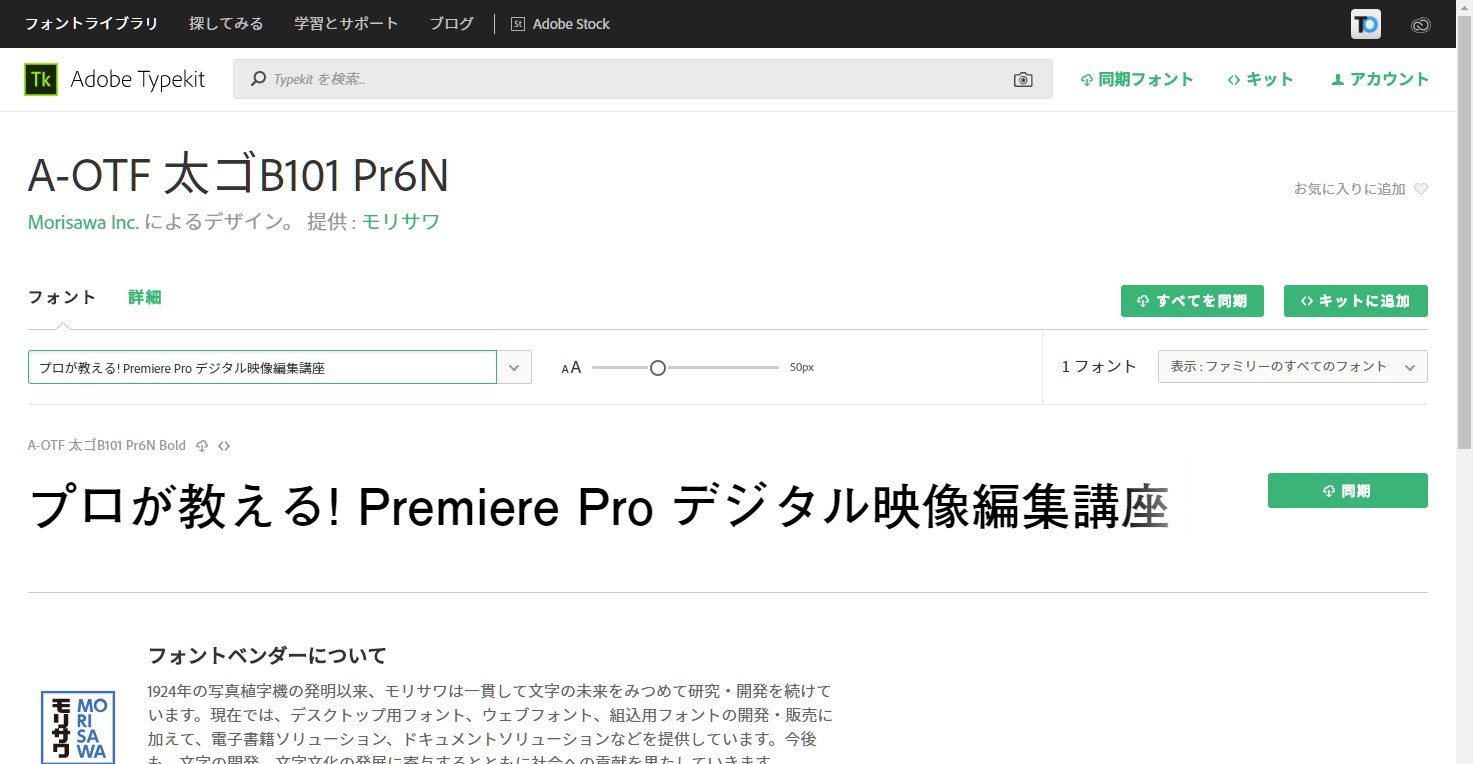
Task: Open 探してみる menu item
Action: (226, 24)
